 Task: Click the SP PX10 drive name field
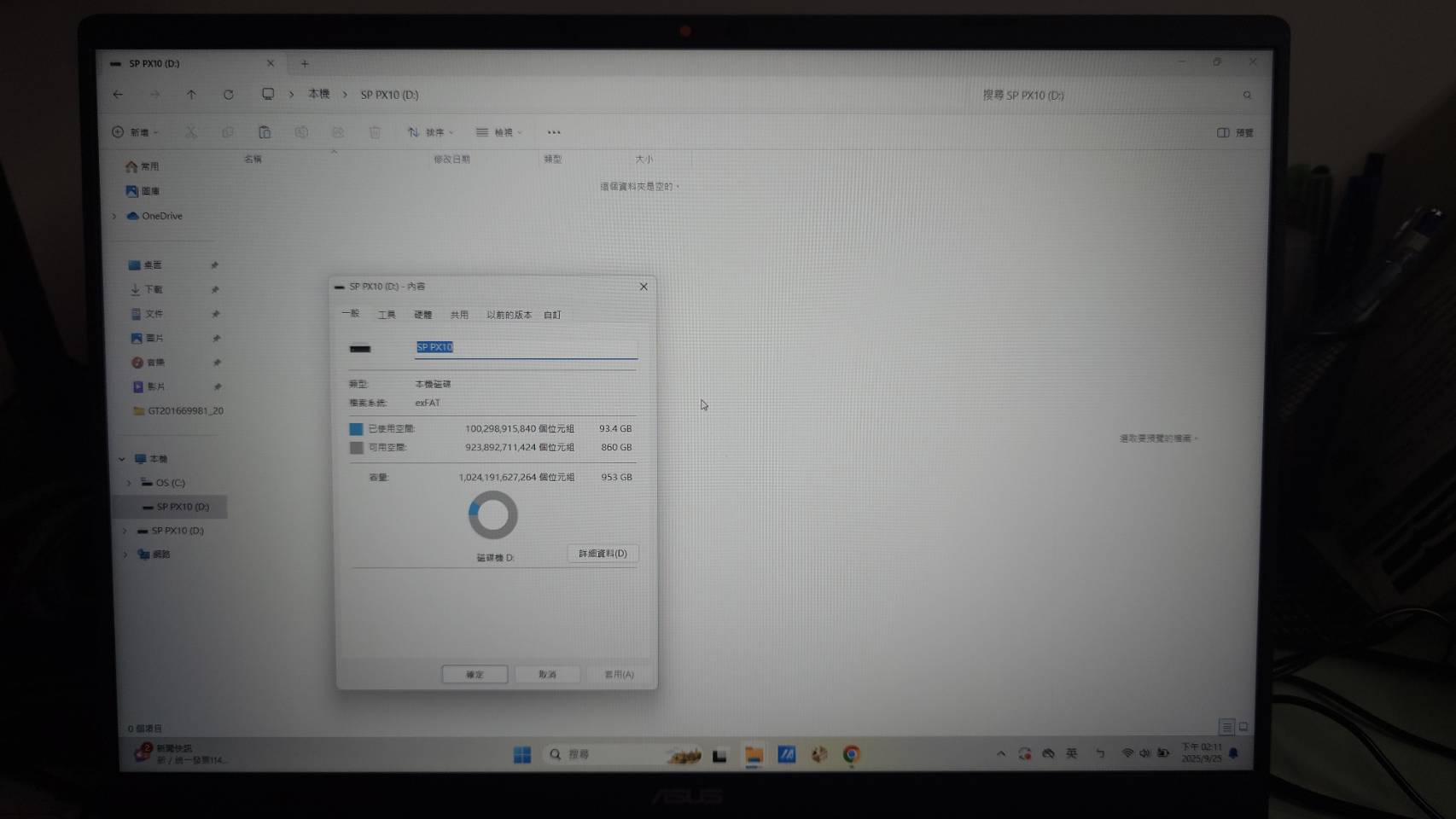coord(525,347)
